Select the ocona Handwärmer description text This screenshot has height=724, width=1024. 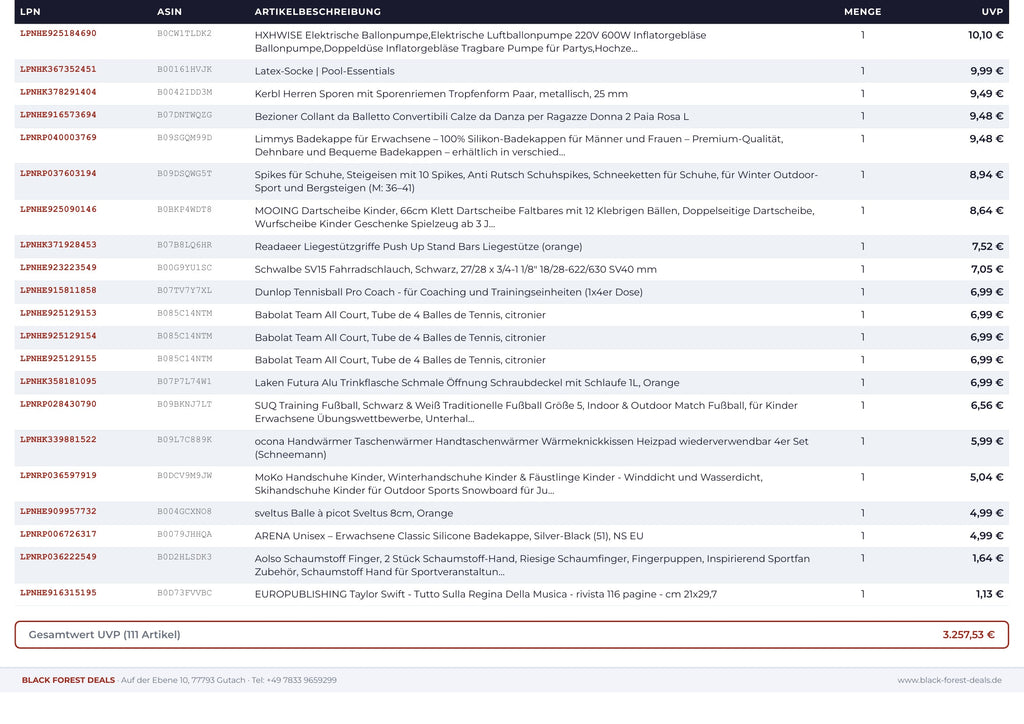531,448
